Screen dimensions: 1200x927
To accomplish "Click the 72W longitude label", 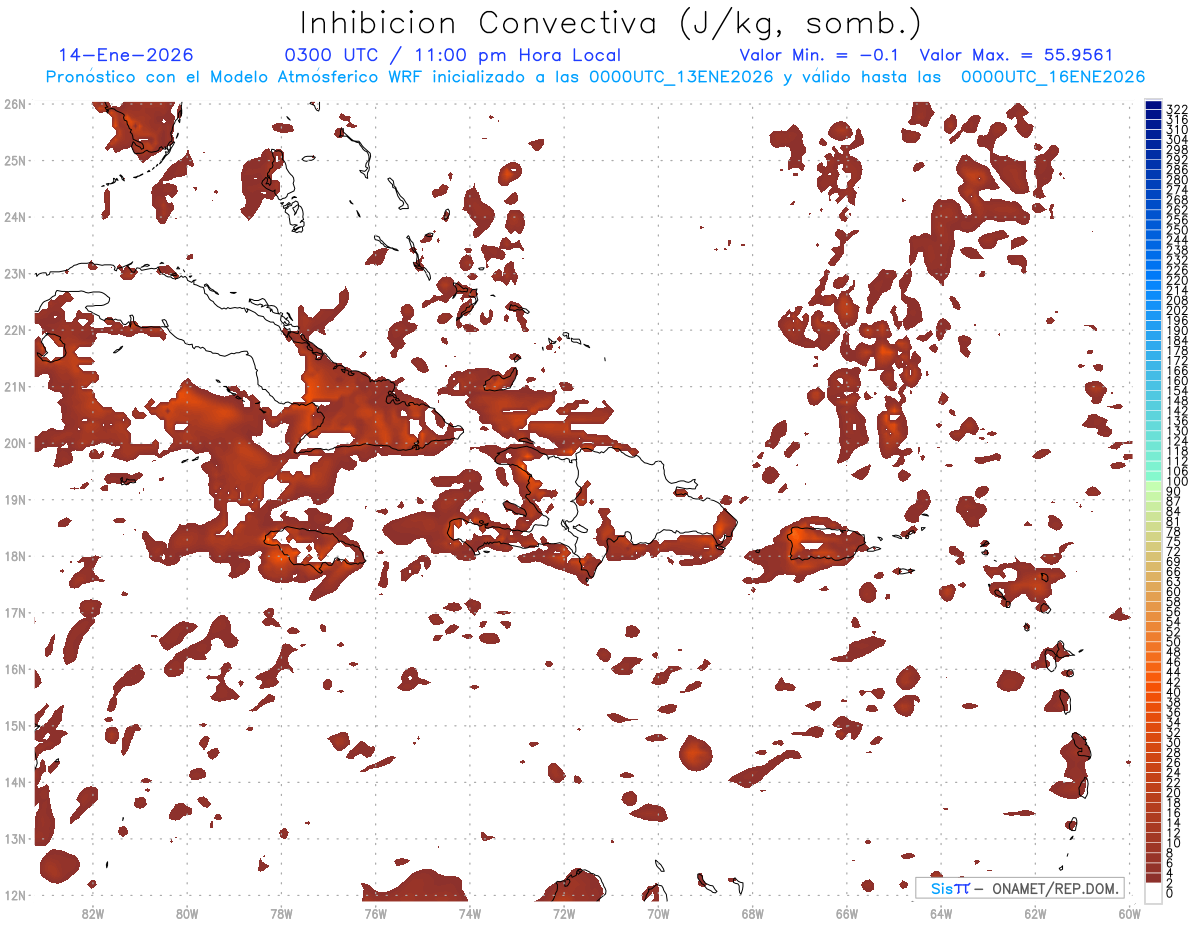I will tap(564, 912).
